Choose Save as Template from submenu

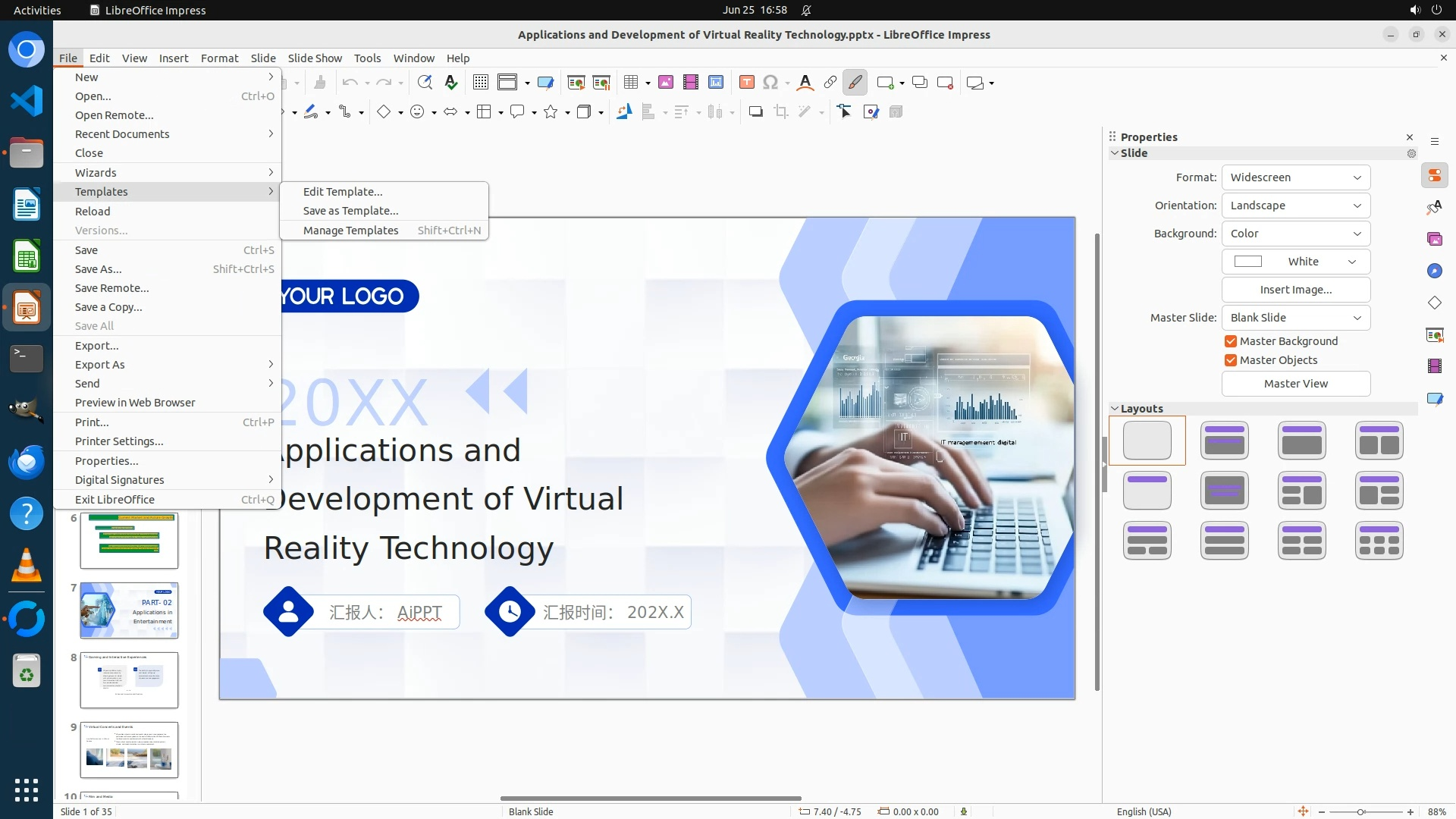(350, 211)
